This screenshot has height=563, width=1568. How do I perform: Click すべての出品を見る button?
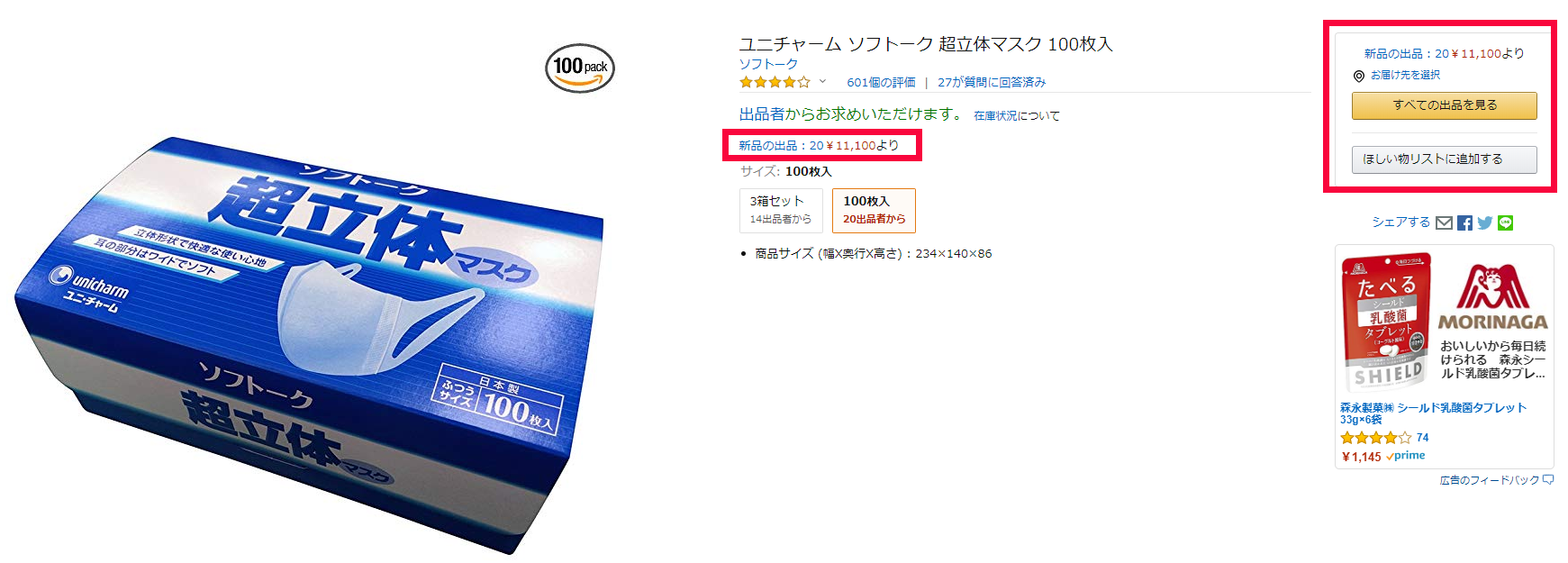pos(1445,105)
